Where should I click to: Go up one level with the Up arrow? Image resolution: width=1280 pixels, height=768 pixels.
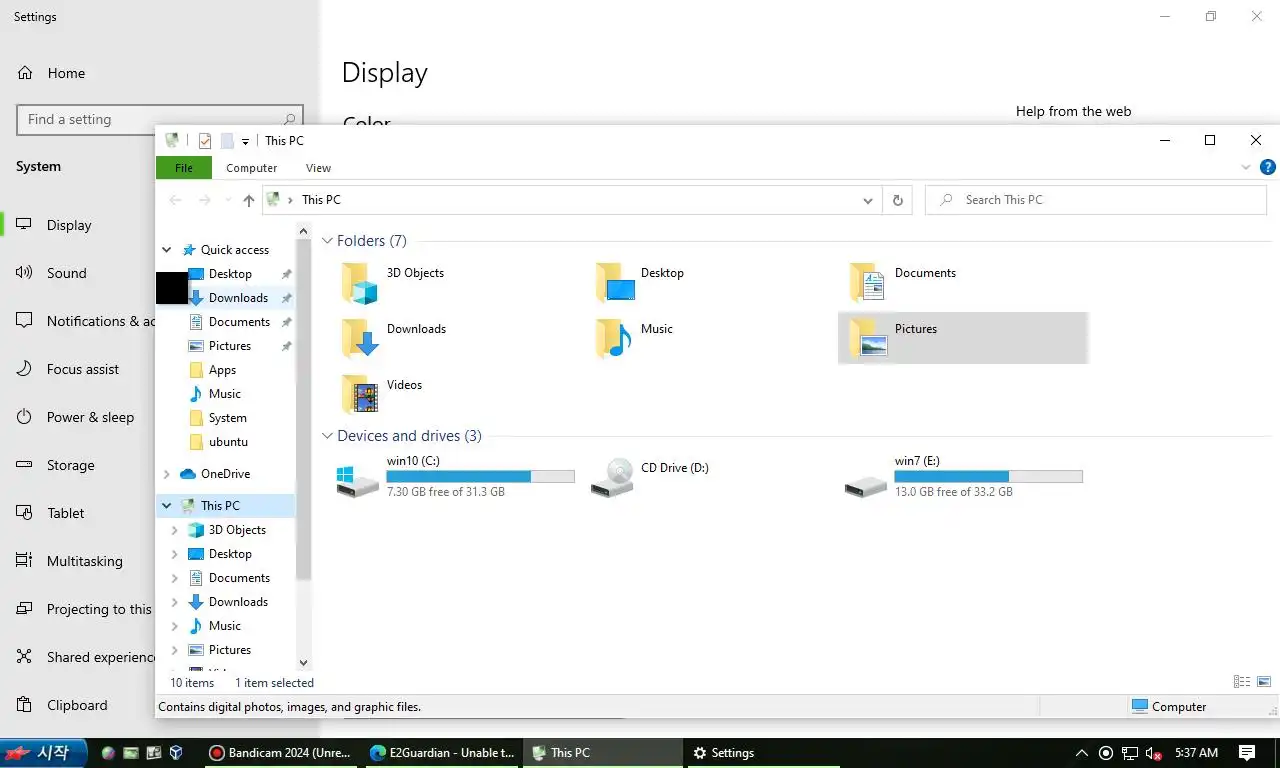(249, 200)
